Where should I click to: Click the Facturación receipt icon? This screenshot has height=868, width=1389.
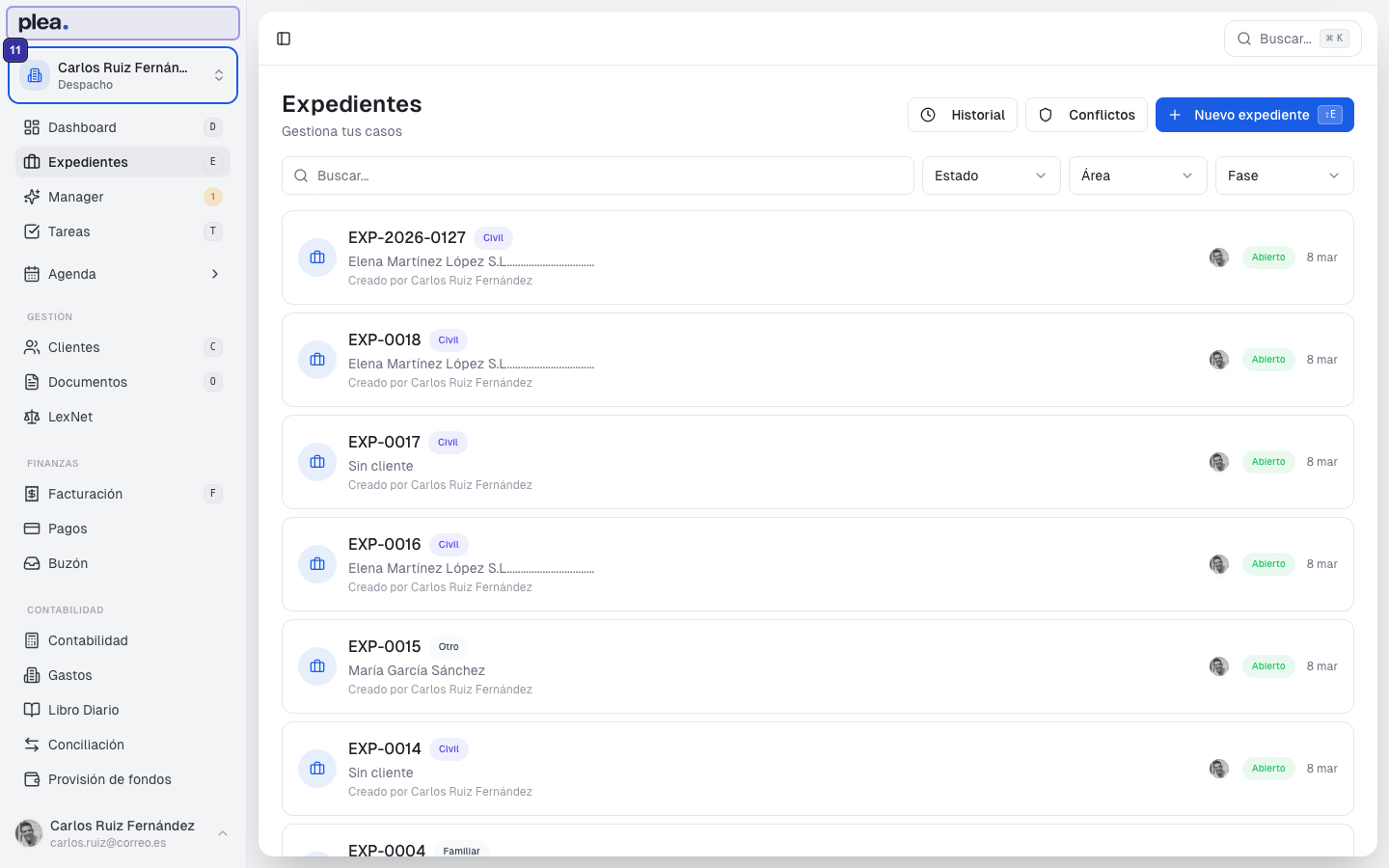click(x=32, y=494)
